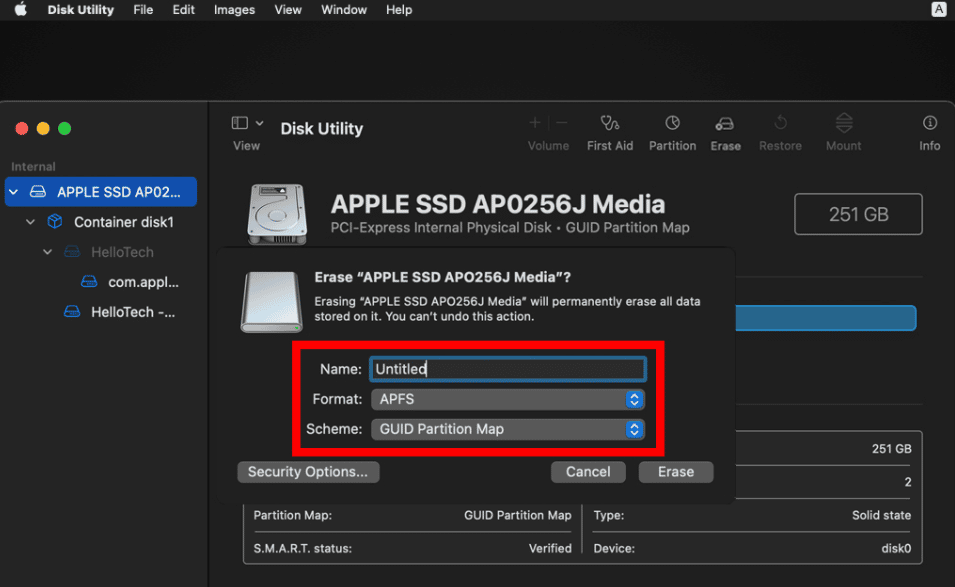Viewport: 955px width, 587px height.
Task: Open the Window menu
Action: (x=344, y=10)
